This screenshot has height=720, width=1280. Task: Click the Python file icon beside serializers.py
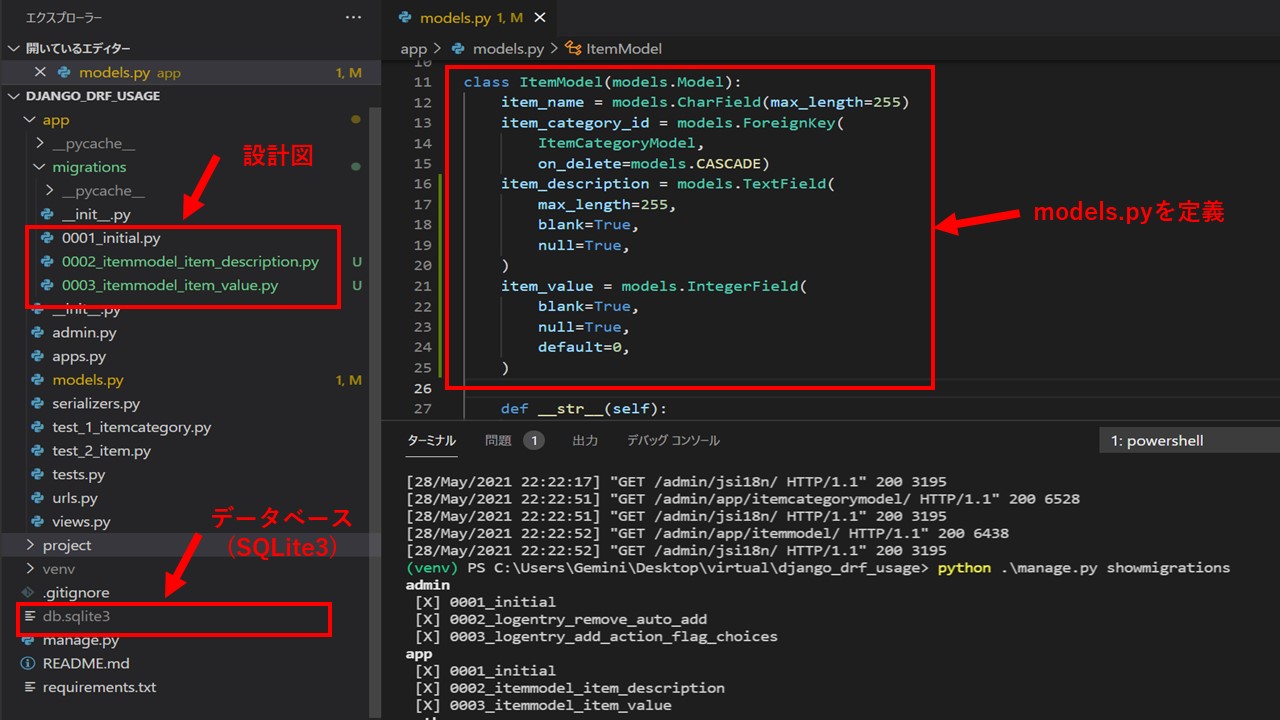[38, 404]
